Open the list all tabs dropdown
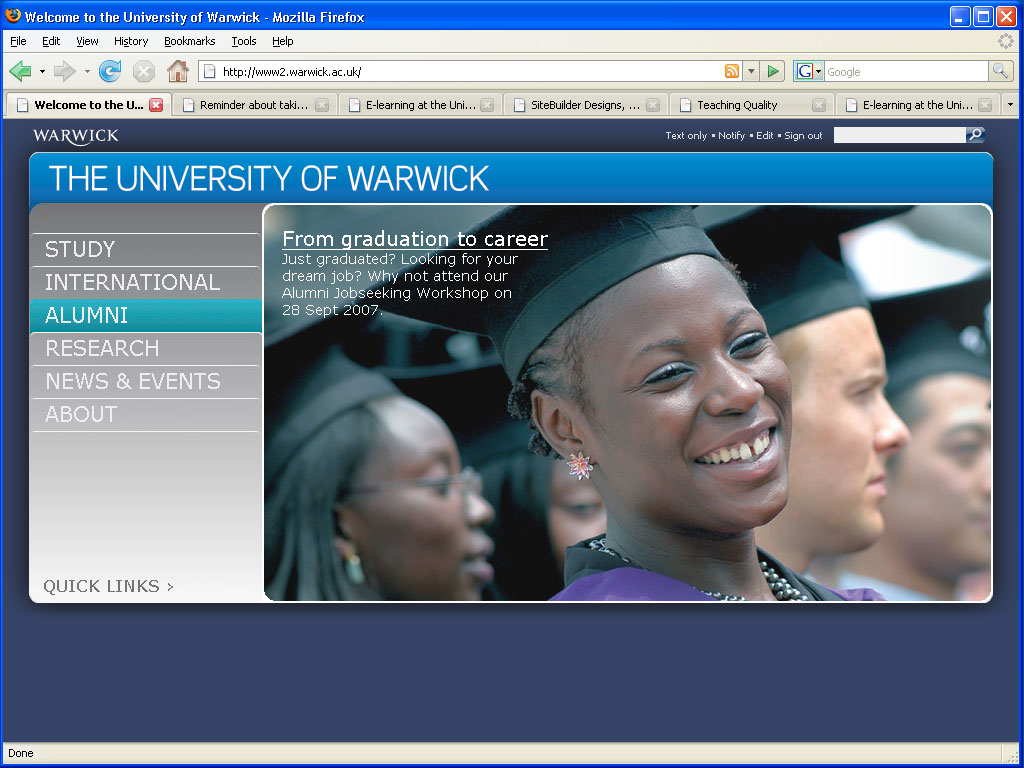 (x=1009, y=105)
